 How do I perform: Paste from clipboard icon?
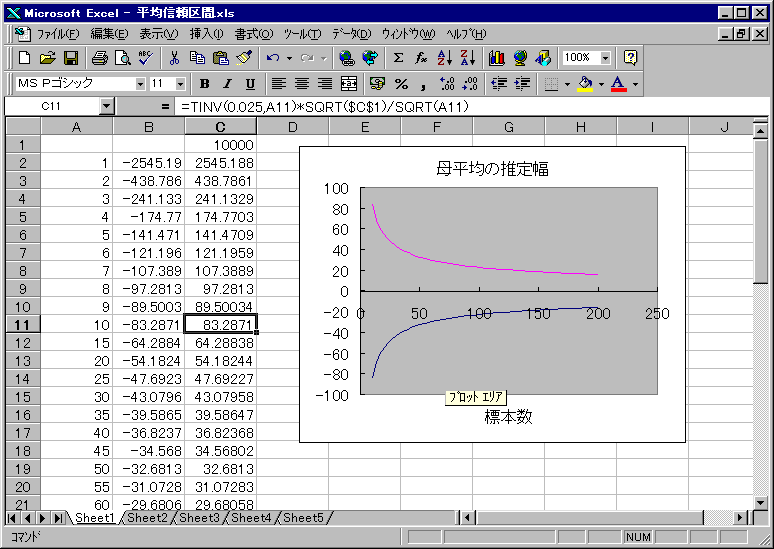click(x=221, y=58)
